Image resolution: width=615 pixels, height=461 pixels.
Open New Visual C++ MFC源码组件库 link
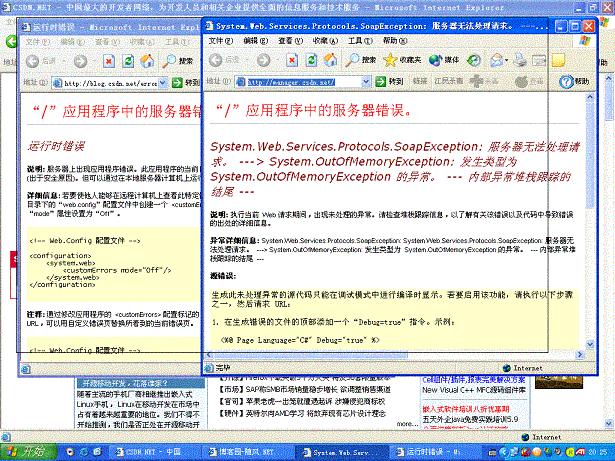[x=473, y=390]
